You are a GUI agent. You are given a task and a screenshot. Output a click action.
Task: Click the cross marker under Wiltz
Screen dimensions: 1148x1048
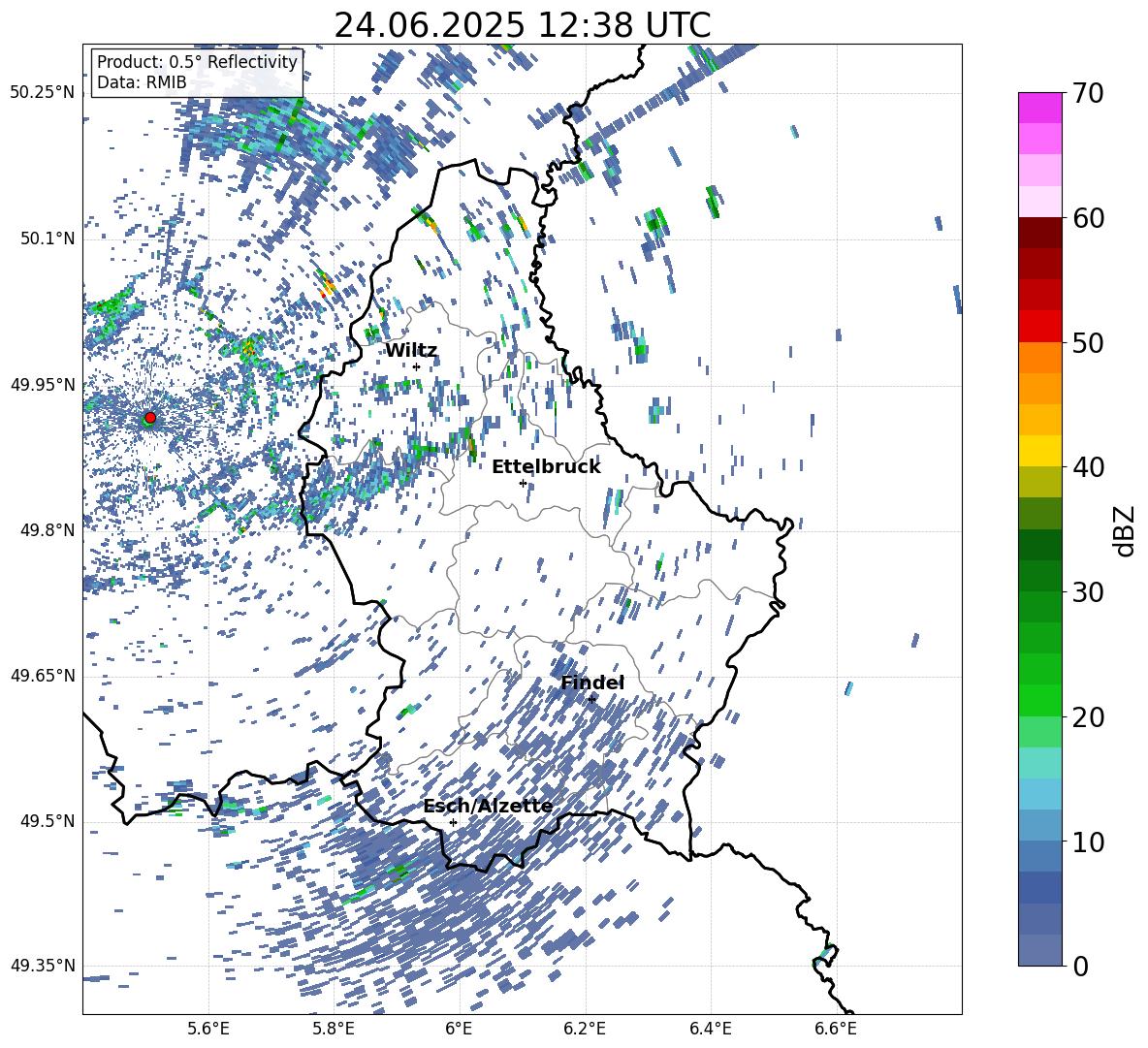point(417,367)
